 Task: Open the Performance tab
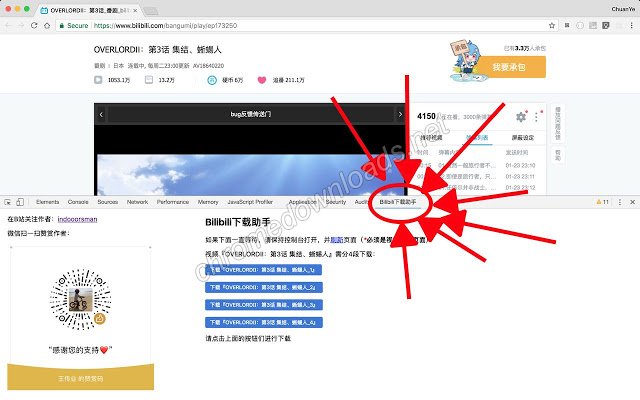pyautogui.click(x=173, y=202)
